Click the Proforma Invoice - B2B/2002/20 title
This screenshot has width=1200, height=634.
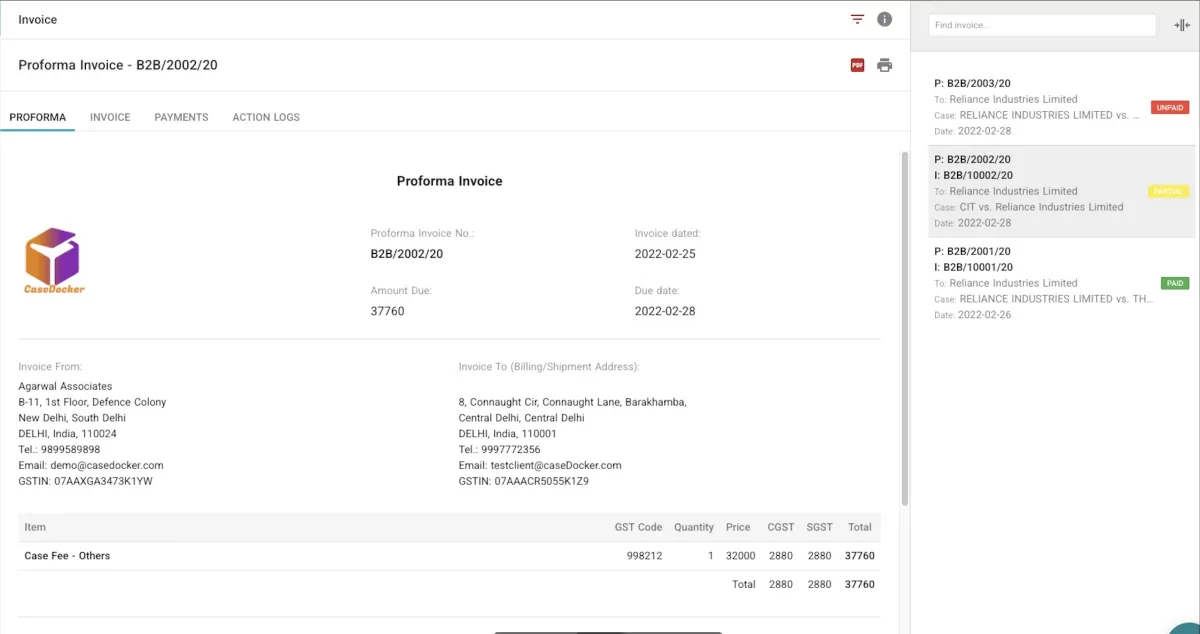(118, 65)
